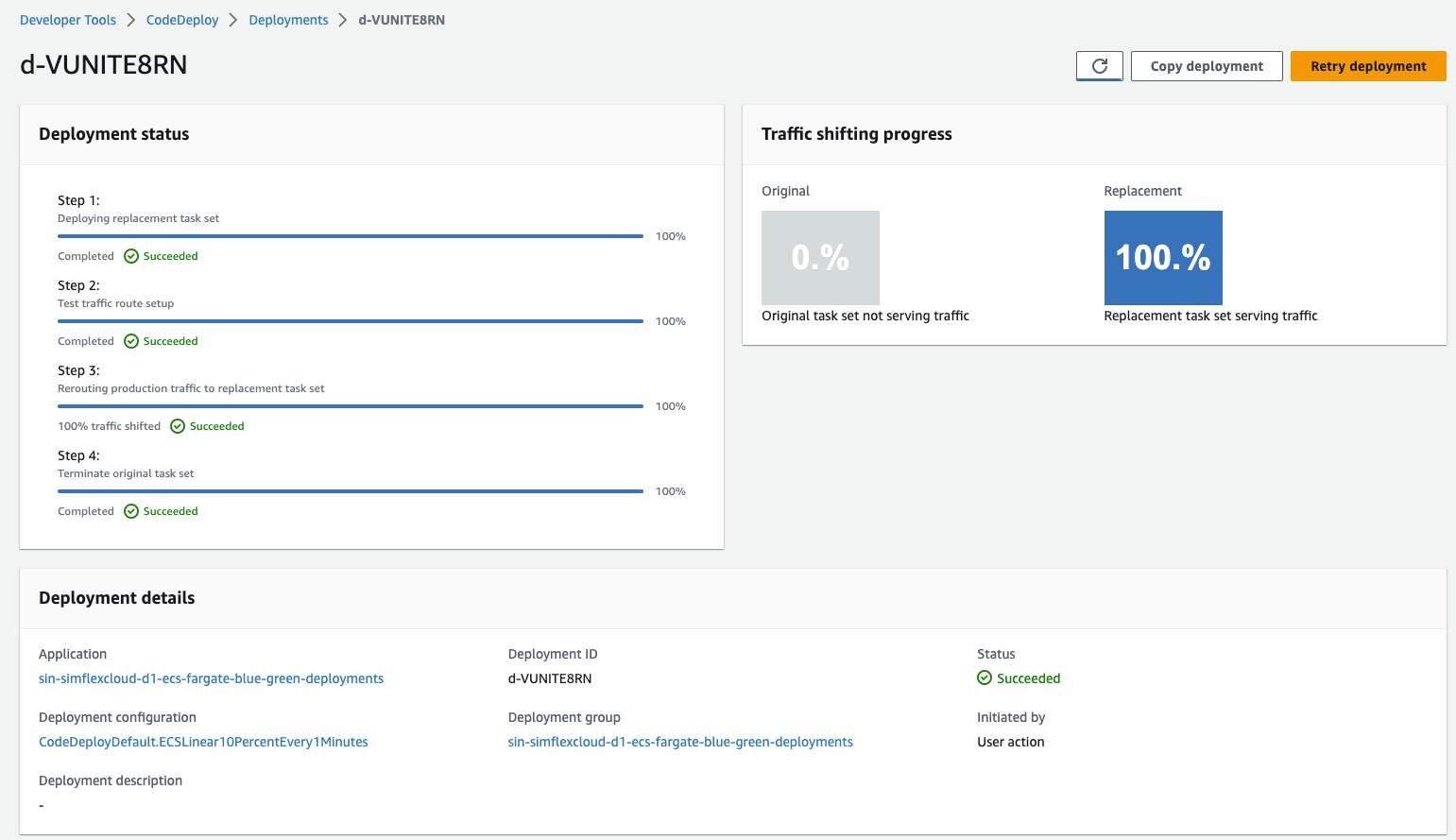Click the blue Replacement 100% traffic box
This screenshot has width=1456, height=840.
[1163, 258]
